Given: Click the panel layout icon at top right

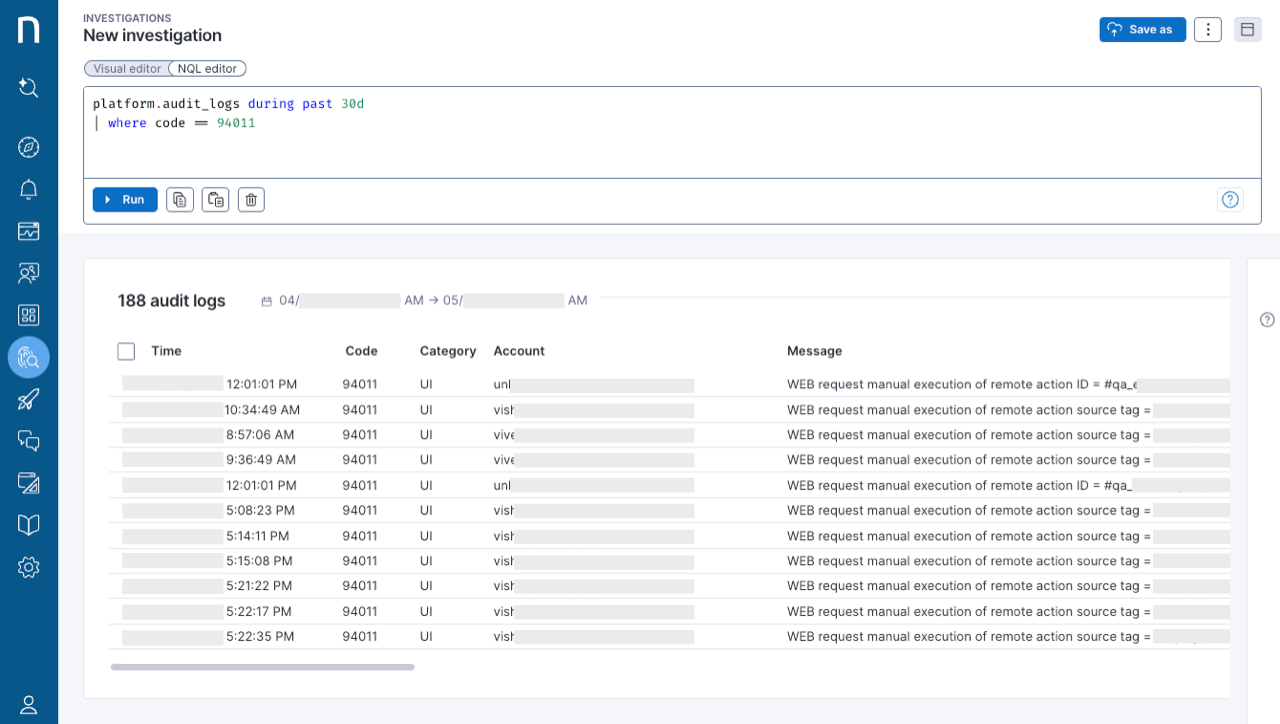Looking at the screenshot, I should point(1247,29).
